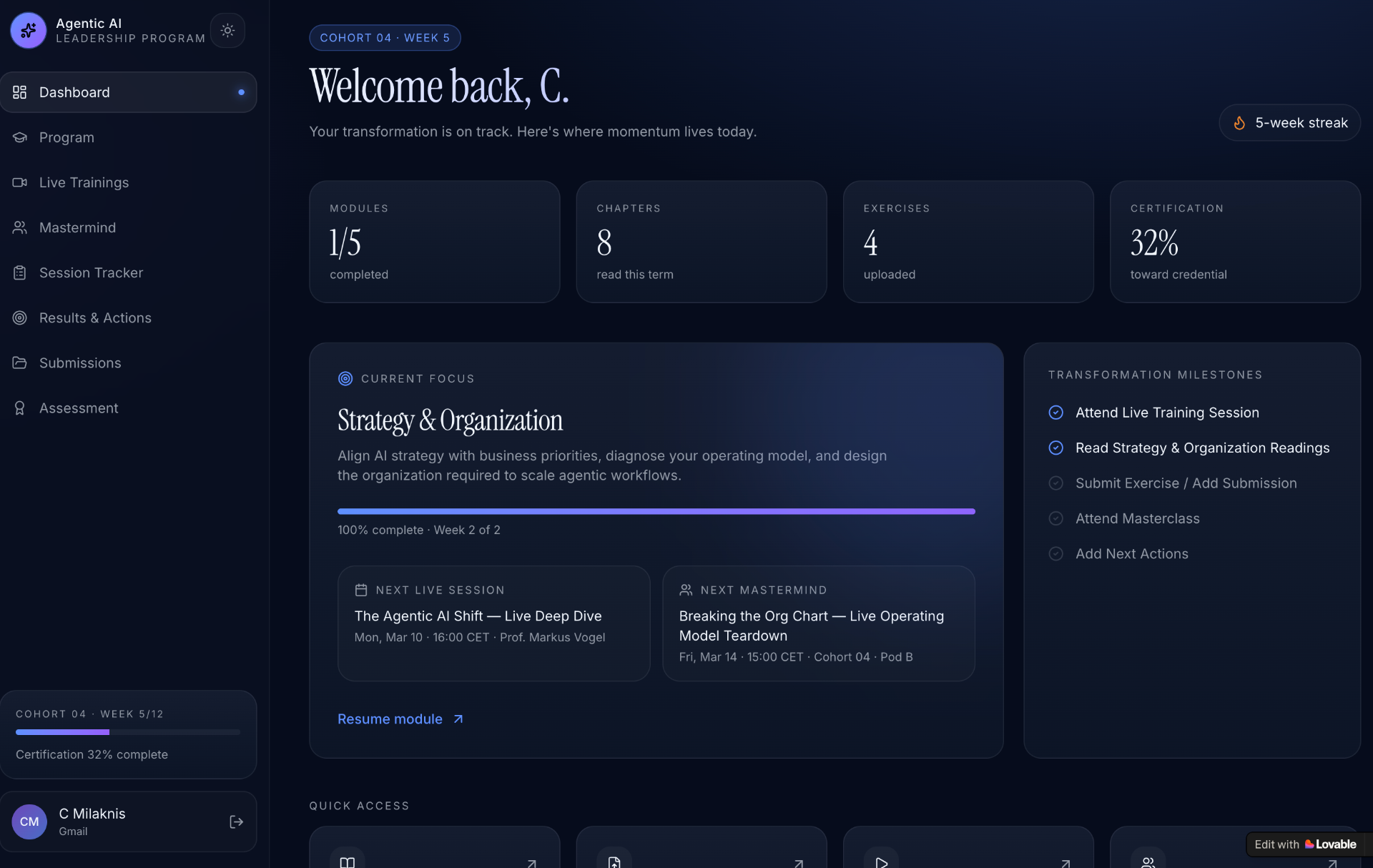Click the Next Live Session calendar icon

361,590
